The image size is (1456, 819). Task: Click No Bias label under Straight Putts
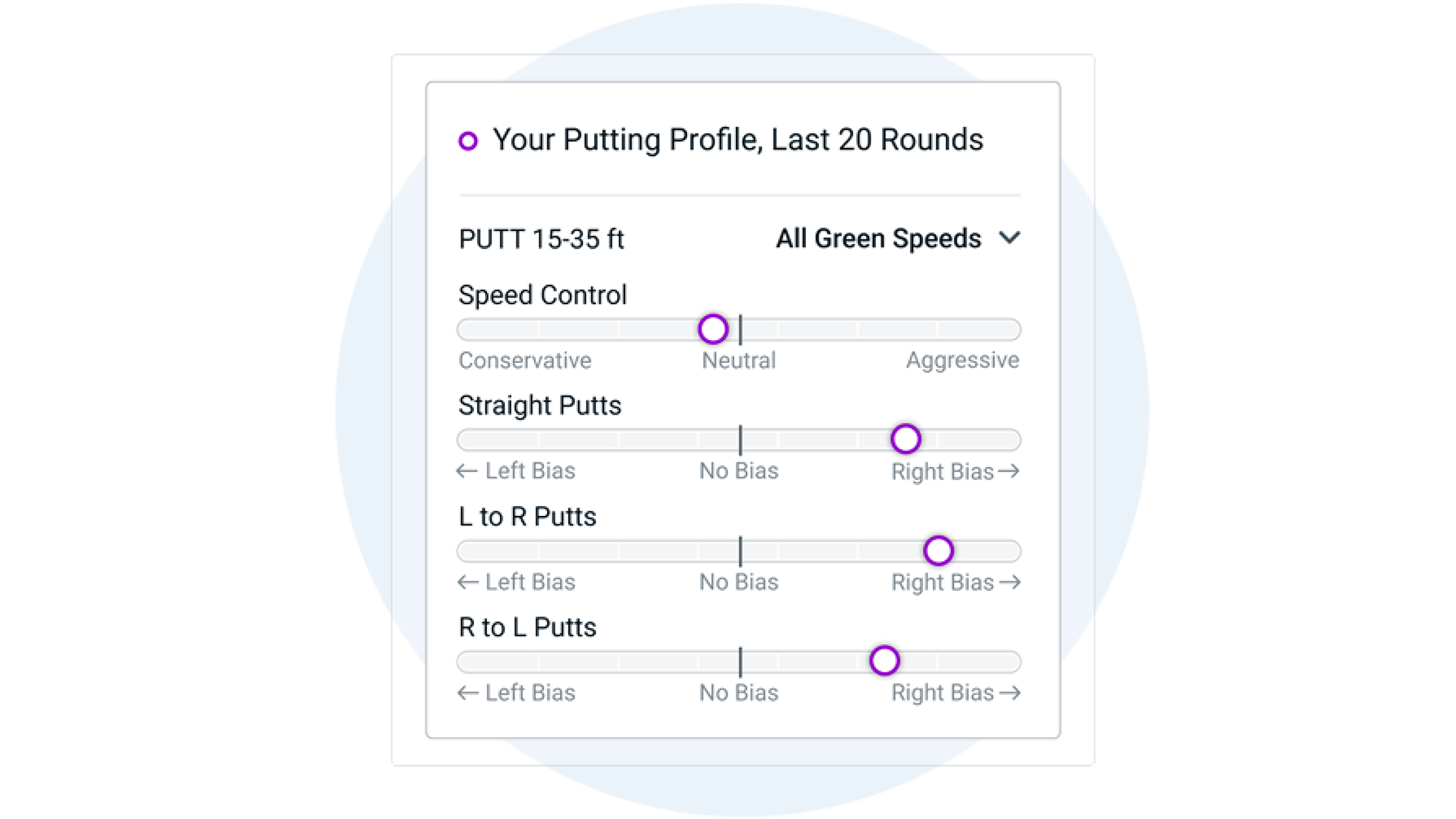(x=739, y=471)
